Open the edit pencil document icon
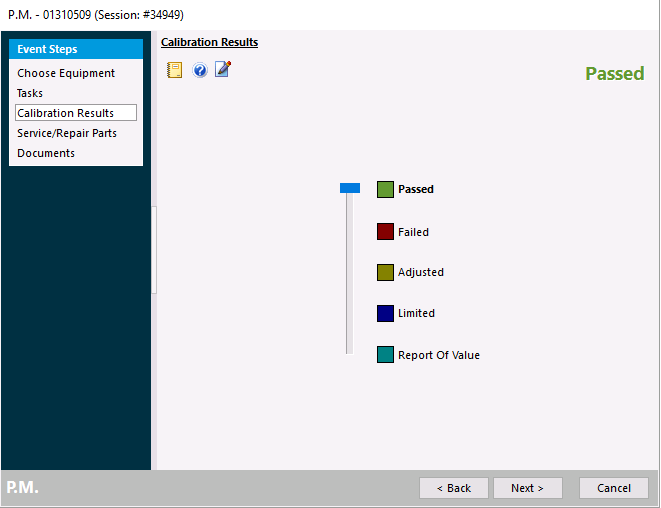The width and height of the screenshot is (661, 508). click(x=223, y=70)
